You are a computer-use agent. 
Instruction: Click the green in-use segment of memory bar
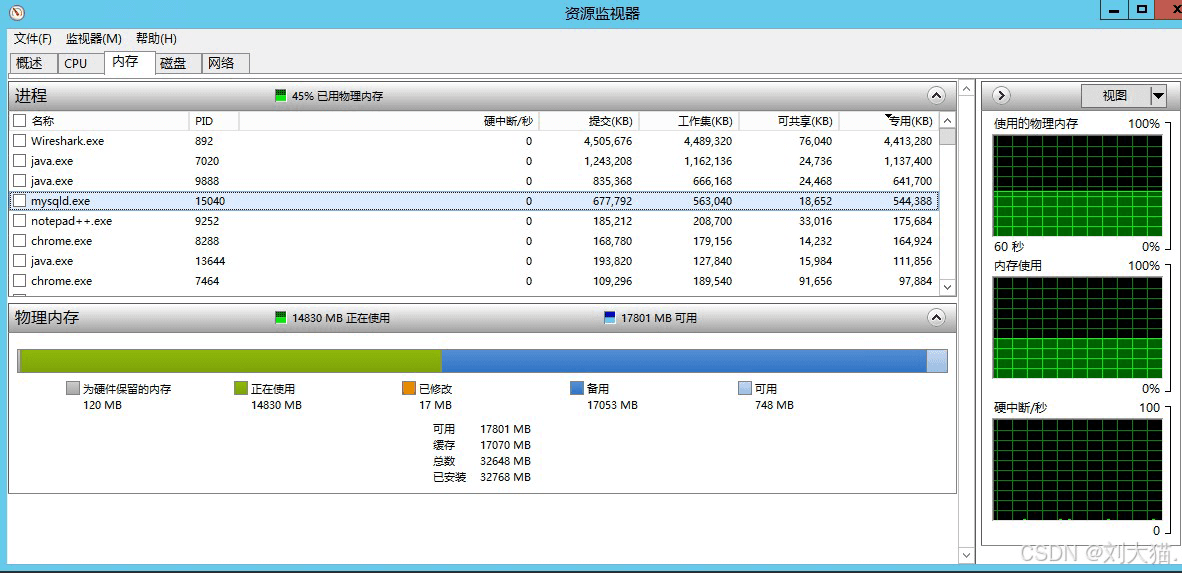(231, 361)
